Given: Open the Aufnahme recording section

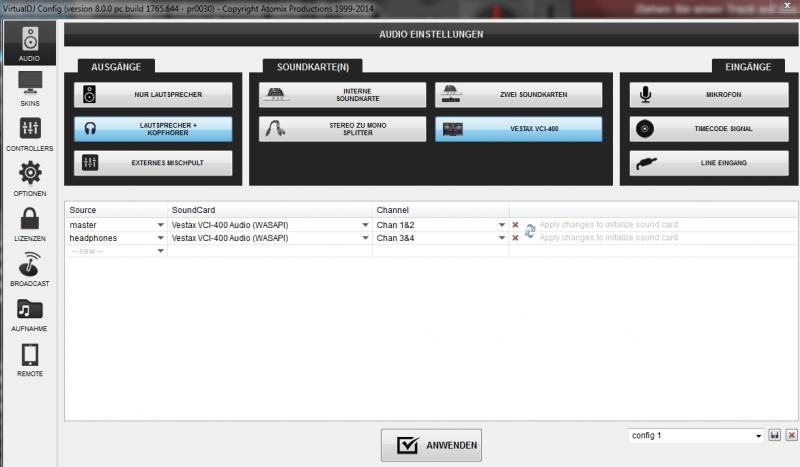Looking at the screenshot, I should [x=30, y=313].
